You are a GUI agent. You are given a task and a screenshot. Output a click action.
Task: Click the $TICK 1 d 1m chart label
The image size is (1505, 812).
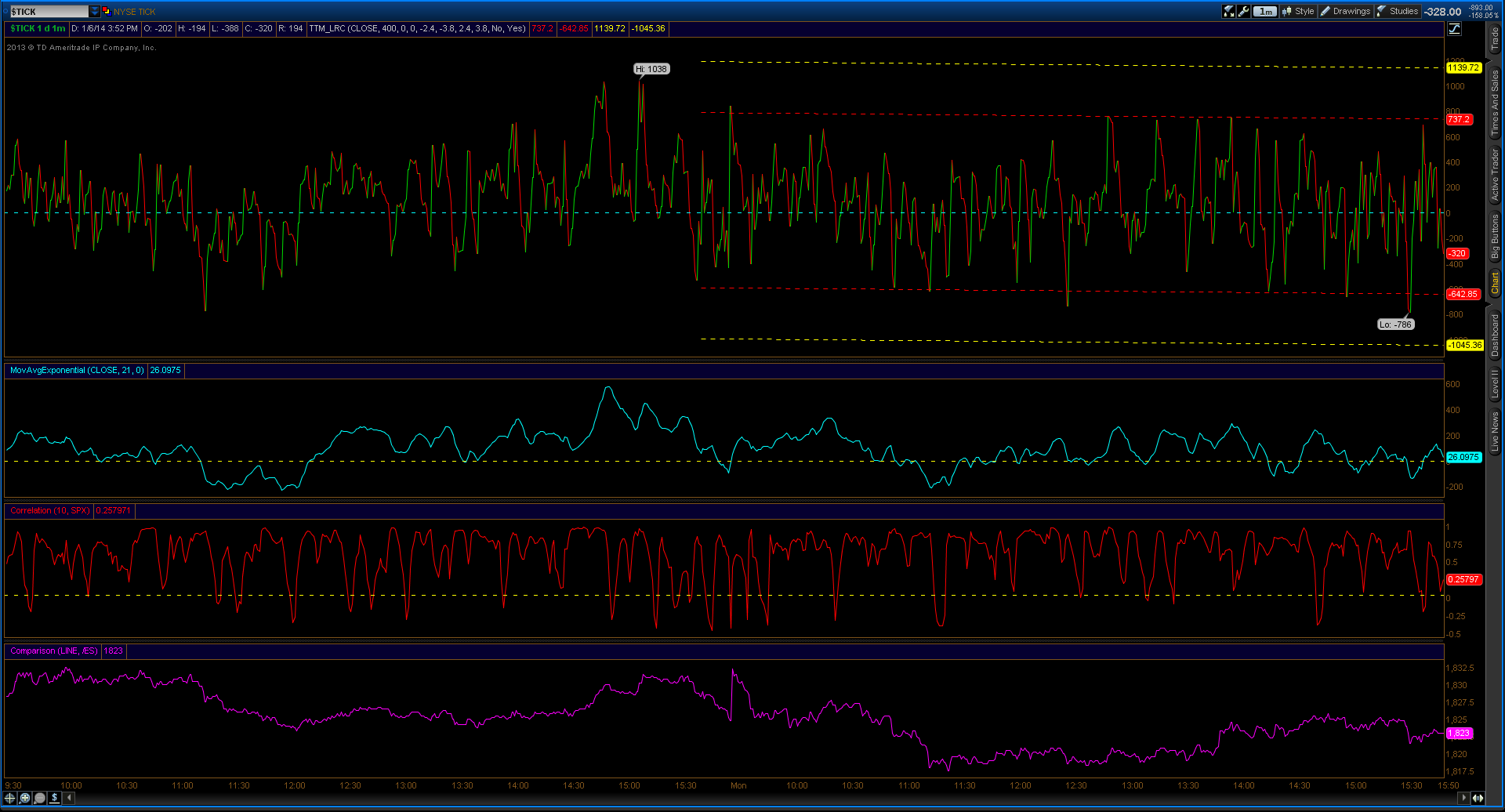38,28
